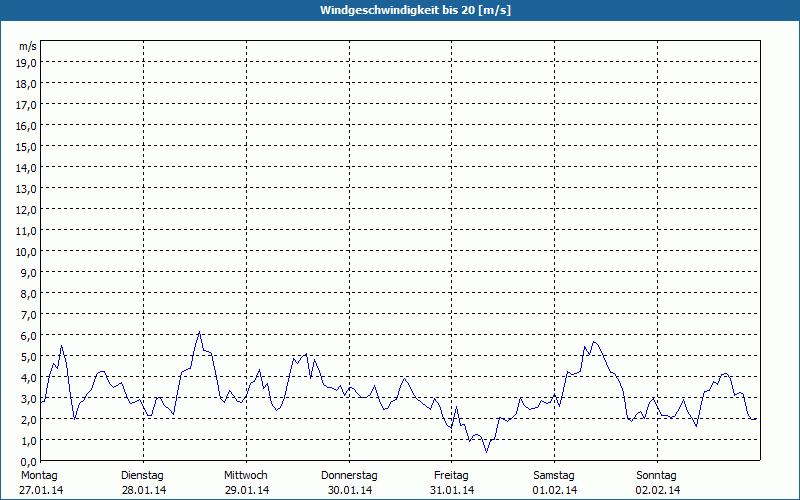Click the m/s unit label above y-axis
Viewport: 800px width, 500px height.
pos(27,46)
